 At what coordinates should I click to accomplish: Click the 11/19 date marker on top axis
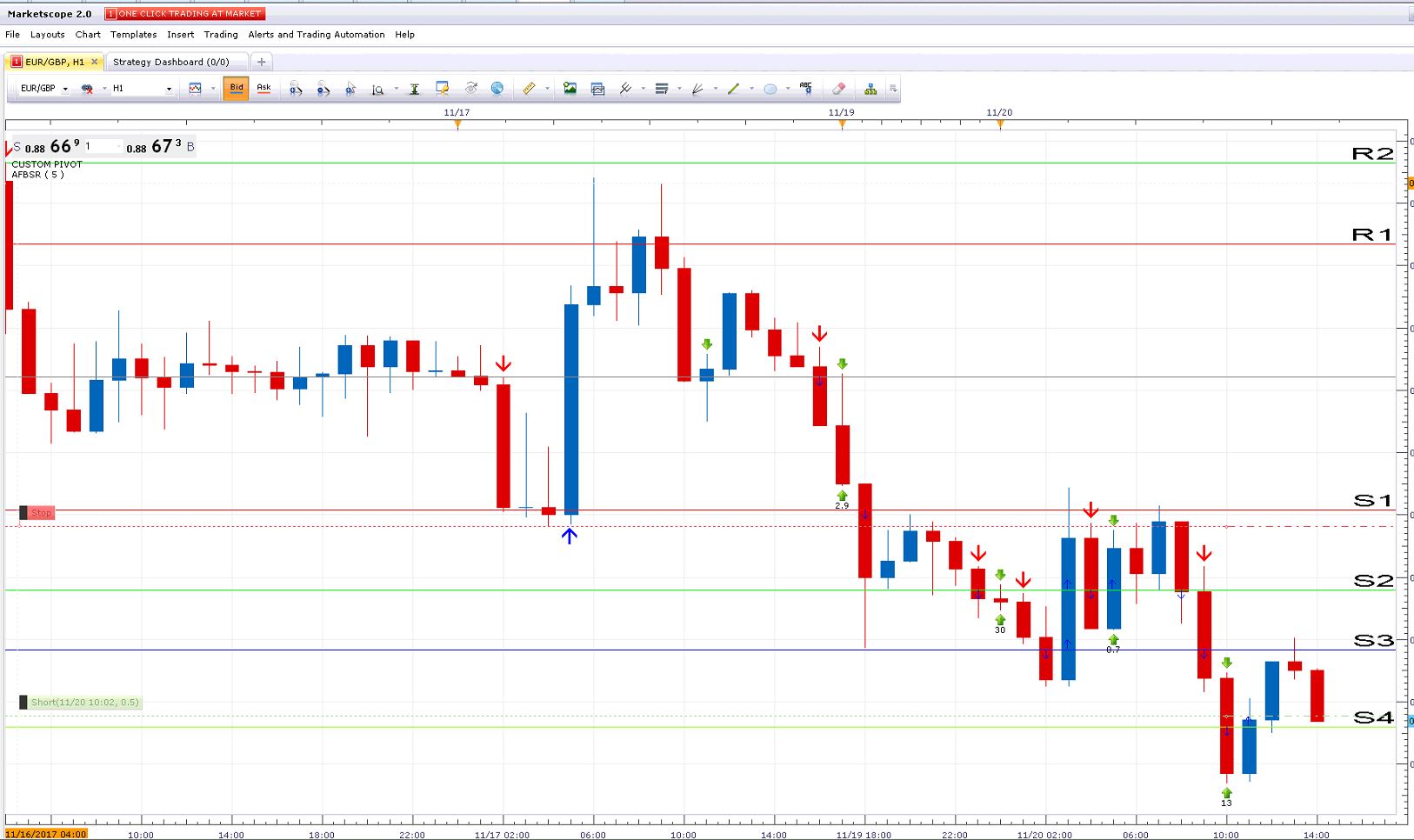(841, 113)
